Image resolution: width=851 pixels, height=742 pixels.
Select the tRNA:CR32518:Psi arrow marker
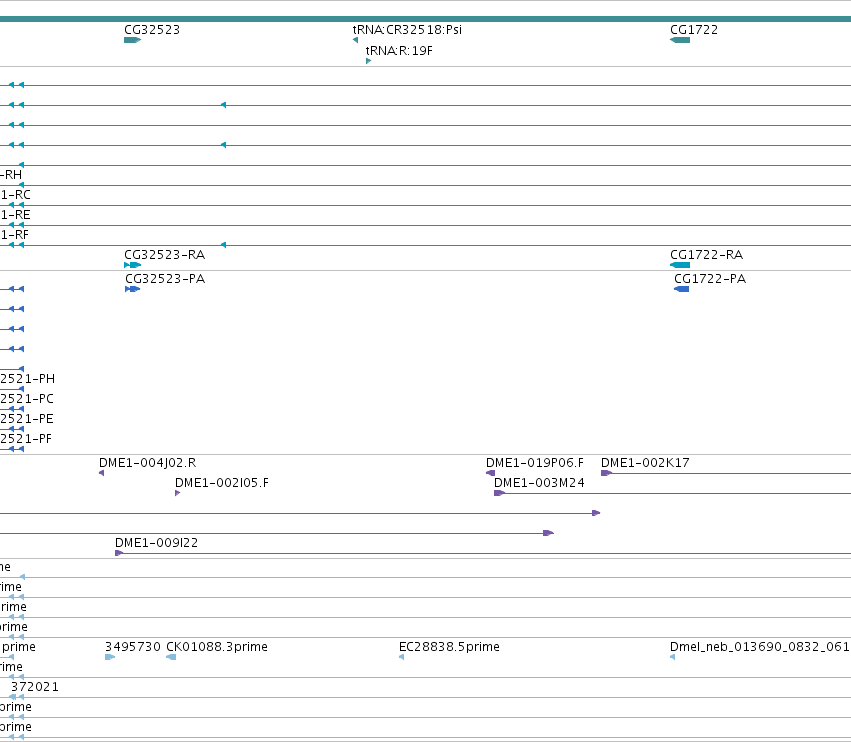[x=355, y=40]
